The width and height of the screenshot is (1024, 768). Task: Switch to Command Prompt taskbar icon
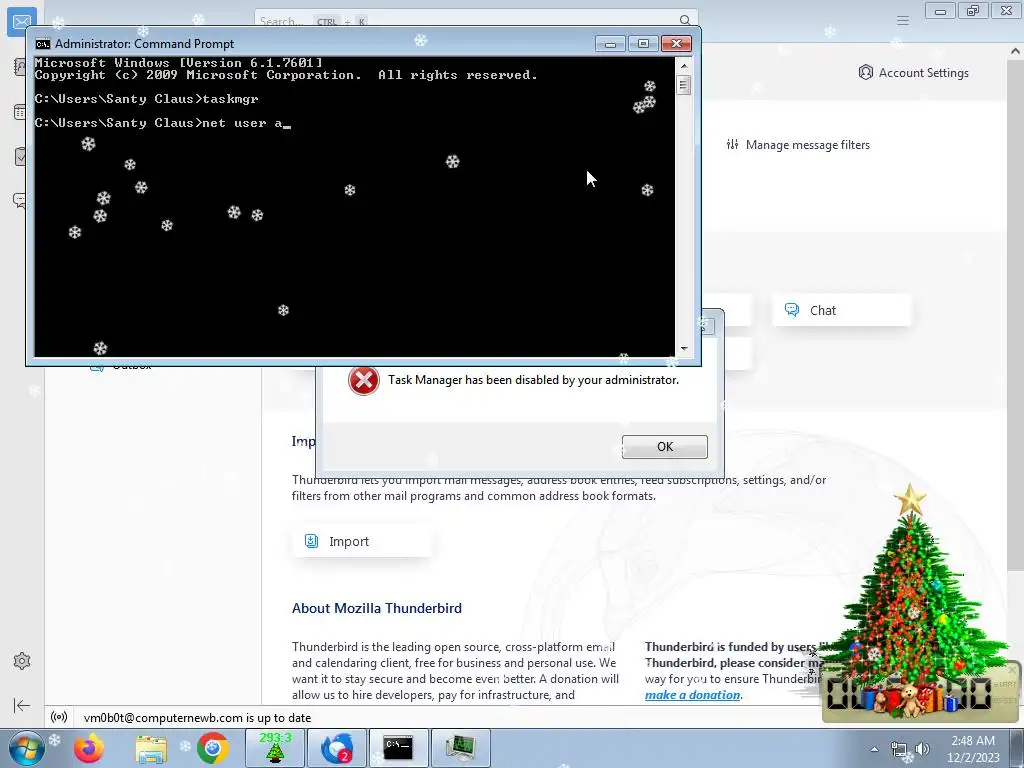(398, 748)
